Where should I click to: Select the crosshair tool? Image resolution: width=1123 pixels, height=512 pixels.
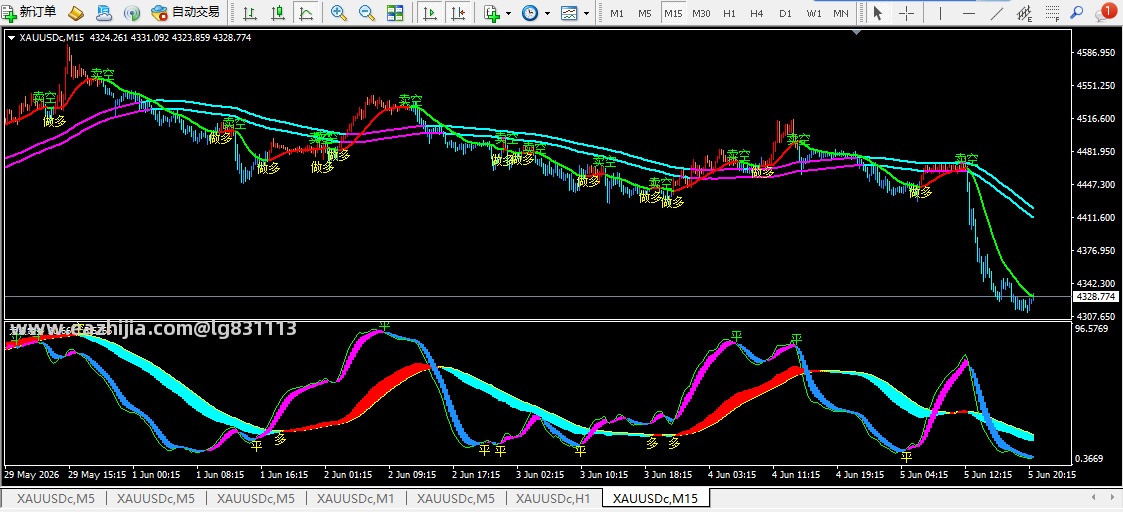(x=906, y=12)
